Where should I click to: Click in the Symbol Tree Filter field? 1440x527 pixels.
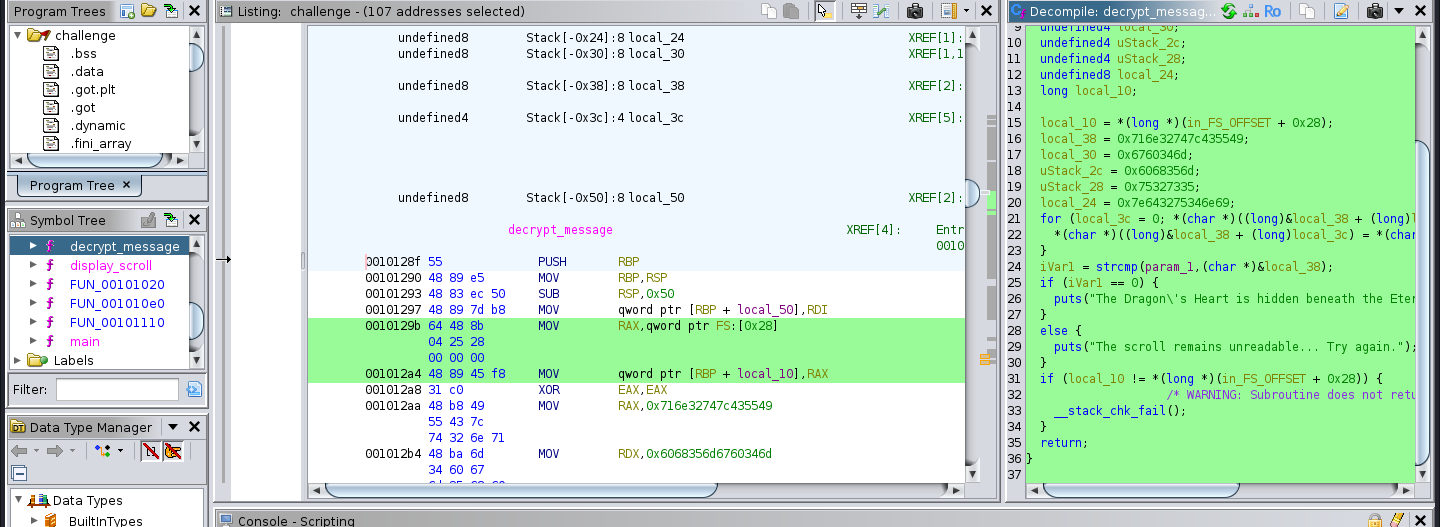(117, 389)
